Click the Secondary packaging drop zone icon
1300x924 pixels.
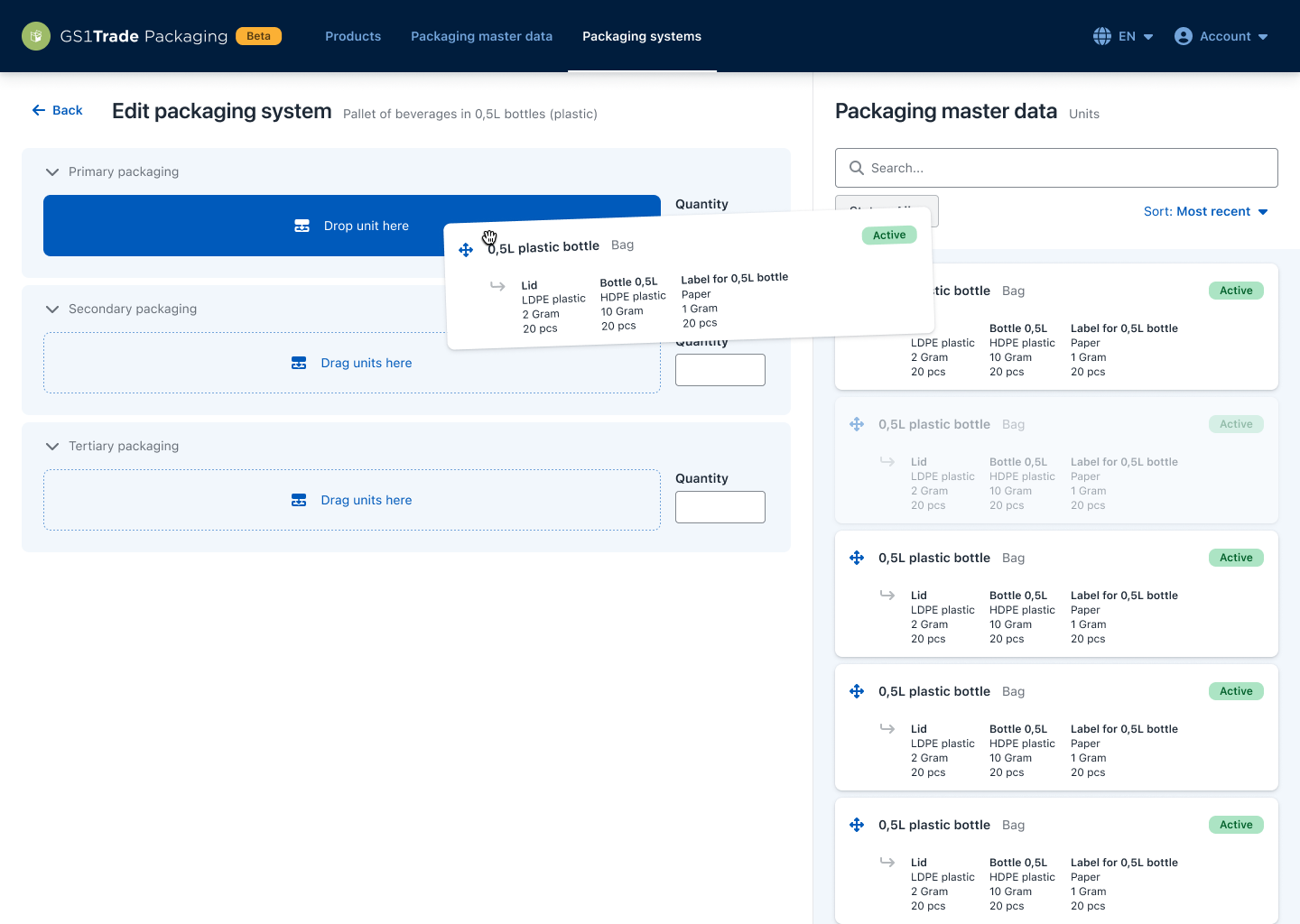coord(299,363)
